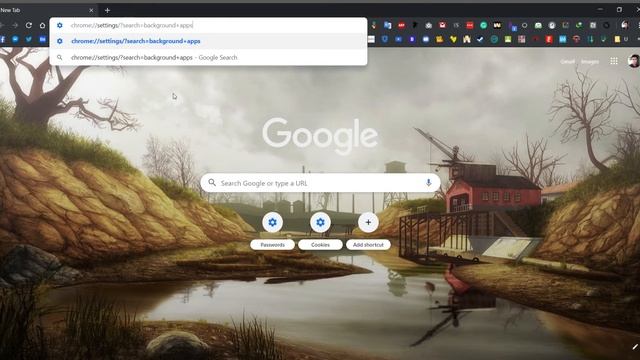Screen dimensions: 640x360
Task: Restore the browser window size
Action: pos(619,9)
